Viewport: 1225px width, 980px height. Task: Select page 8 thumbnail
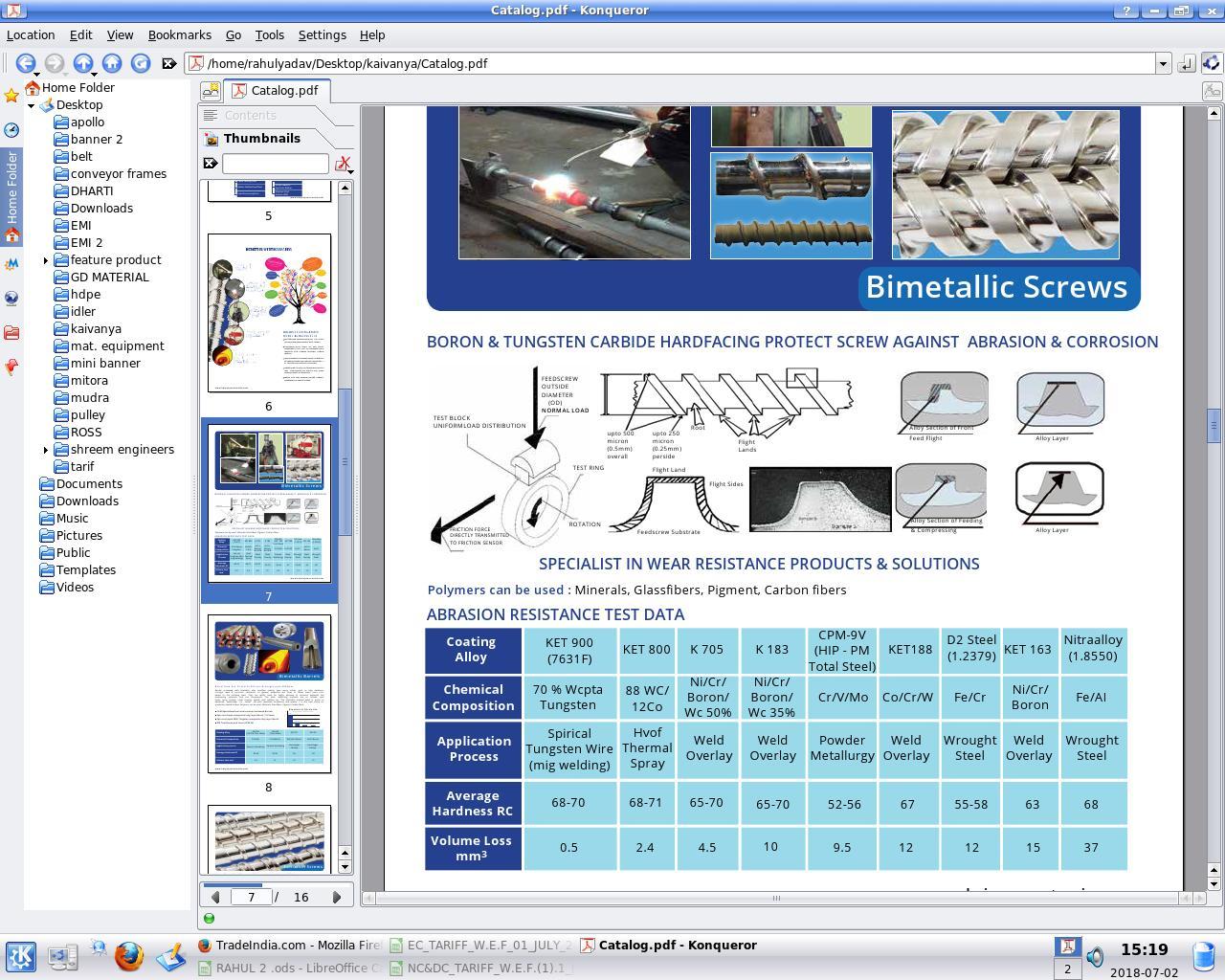(x=269, y=694)
